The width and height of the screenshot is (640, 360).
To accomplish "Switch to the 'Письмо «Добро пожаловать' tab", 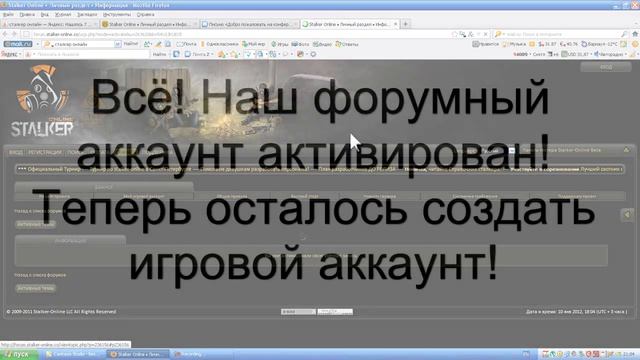I will 249,24.
